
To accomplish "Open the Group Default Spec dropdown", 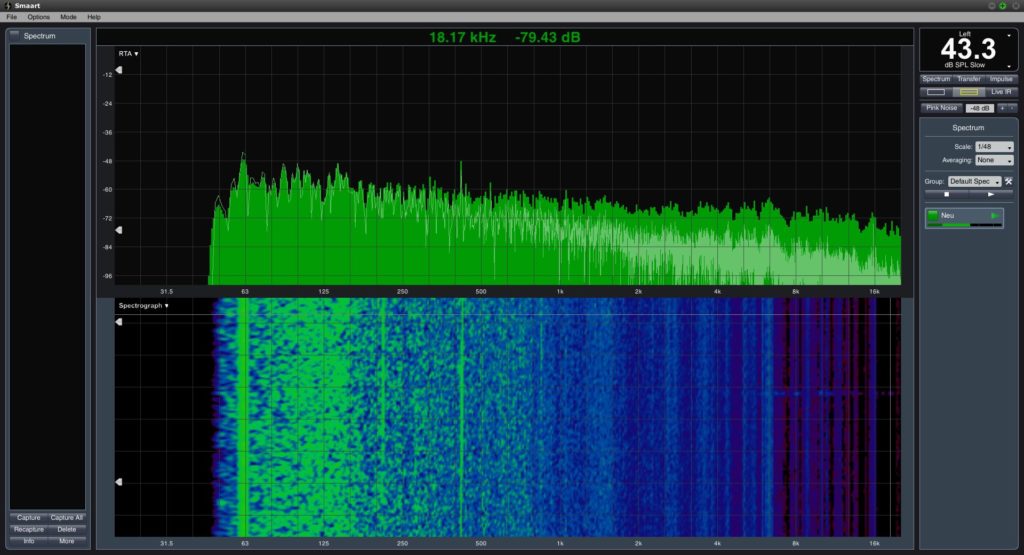I will (x=974, y=182).
